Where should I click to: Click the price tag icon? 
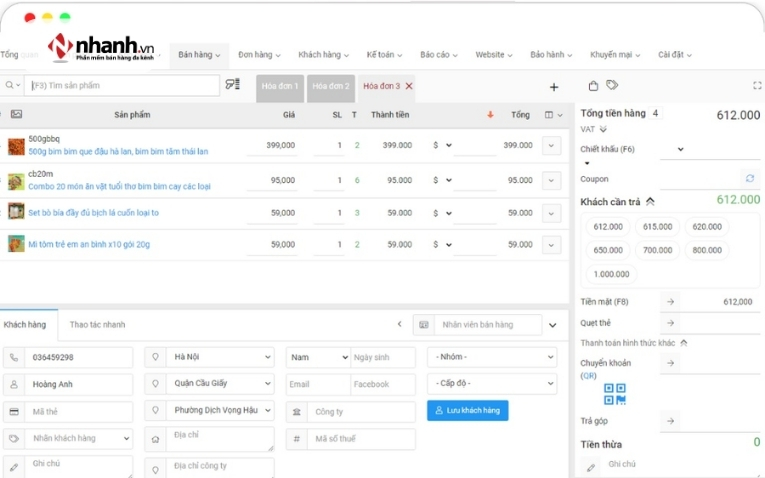coord(612,86)
